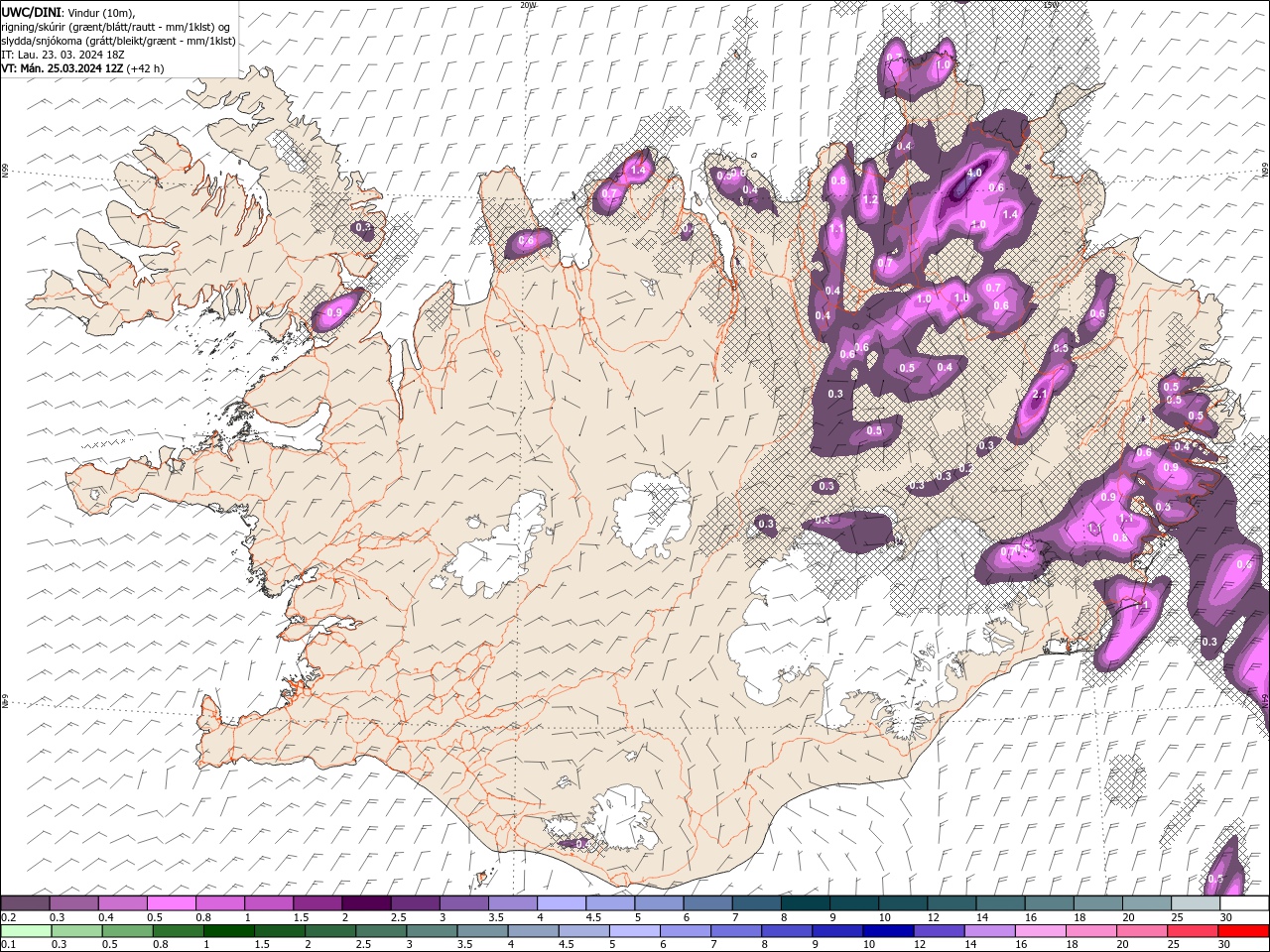Click the '2.5' label under the rain scale

tap(362, 945)
